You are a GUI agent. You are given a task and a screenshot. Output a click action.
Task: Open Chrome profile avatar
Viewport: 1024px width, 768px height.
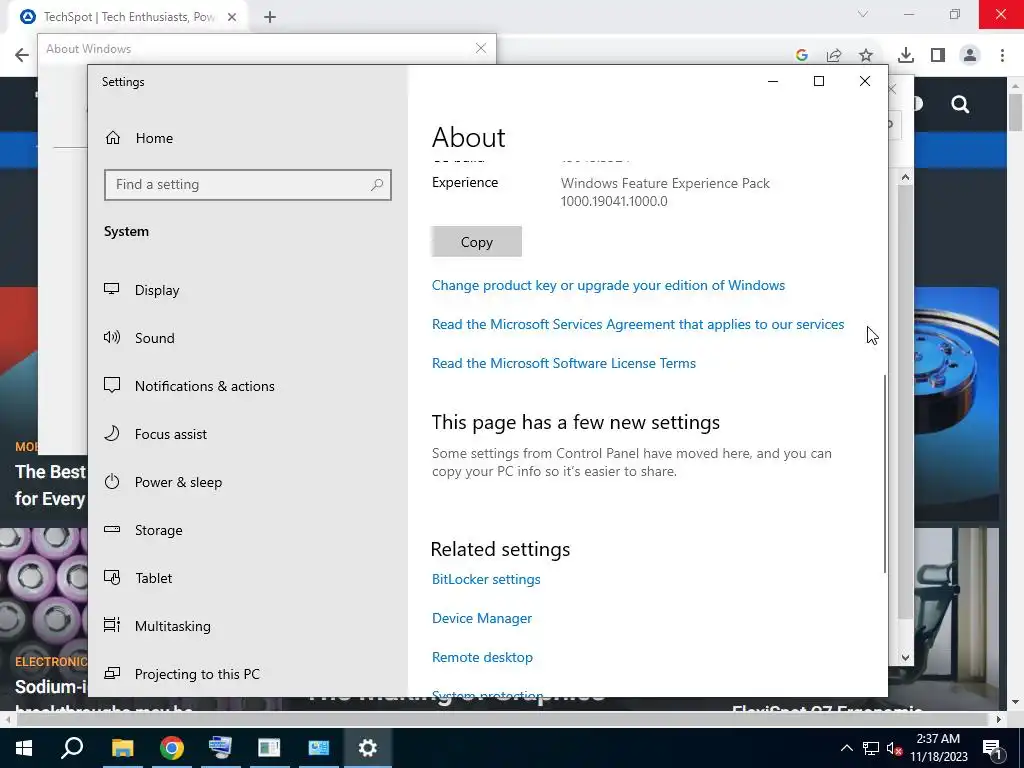(x=970, y=56)
